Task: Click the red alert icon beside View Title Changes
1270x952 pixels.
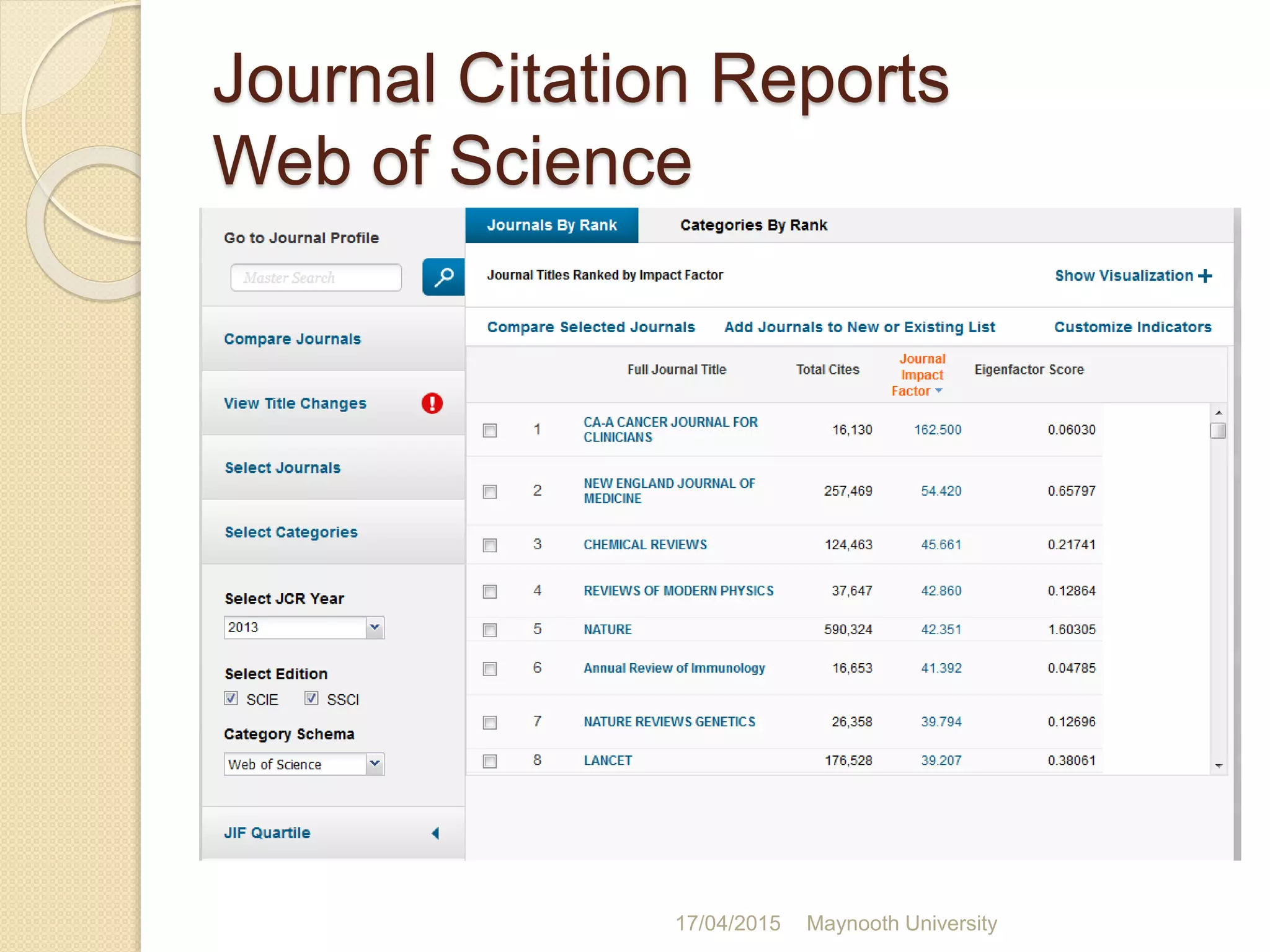Action: 432,403
